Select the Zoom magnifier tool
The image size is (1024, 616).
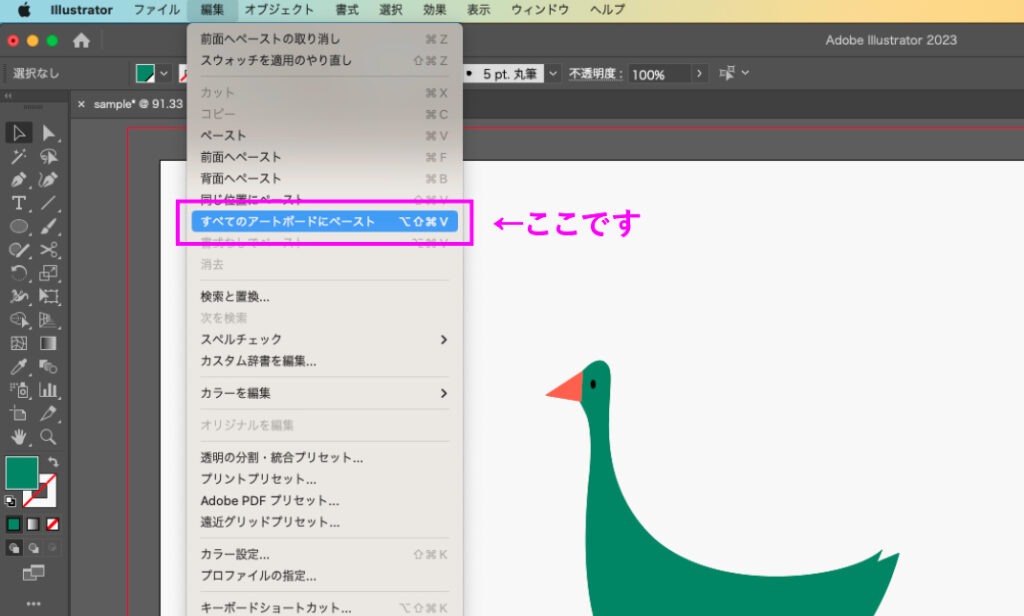pyautogui.click(x=48, y=436)
